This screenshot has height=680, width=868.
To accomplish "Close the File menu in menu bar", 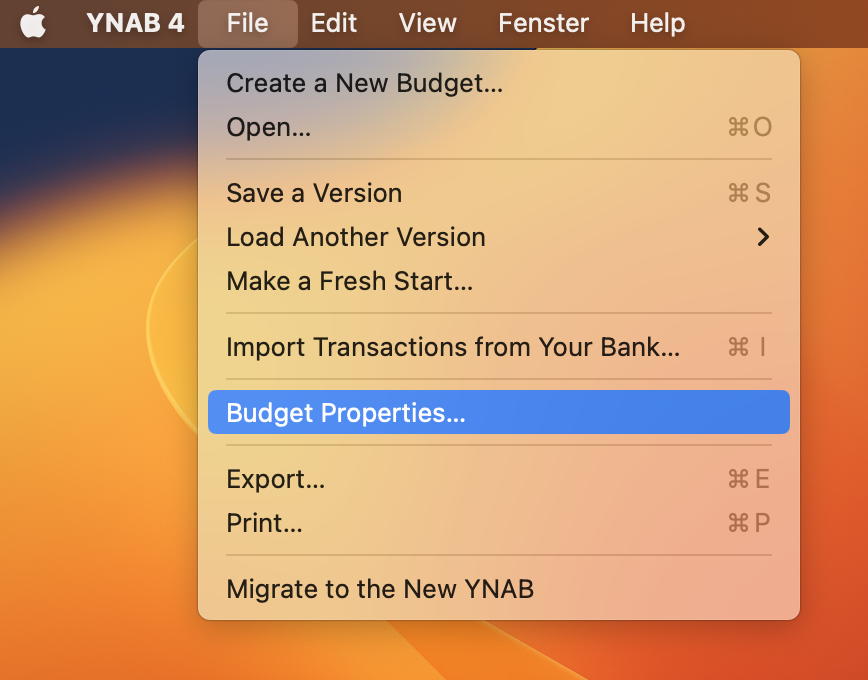I will tap(247, 23).
